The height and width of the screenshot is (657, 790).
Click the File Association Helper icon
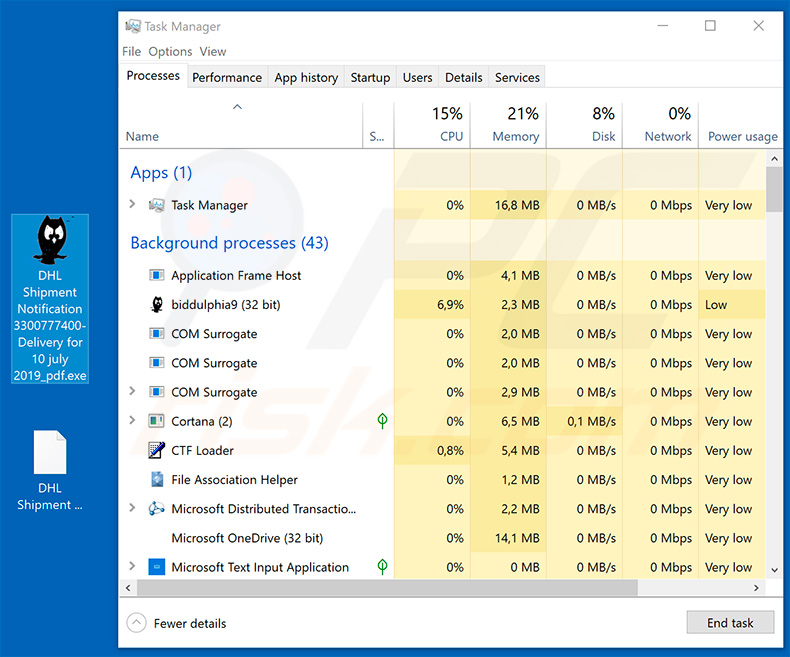point(156,480)
